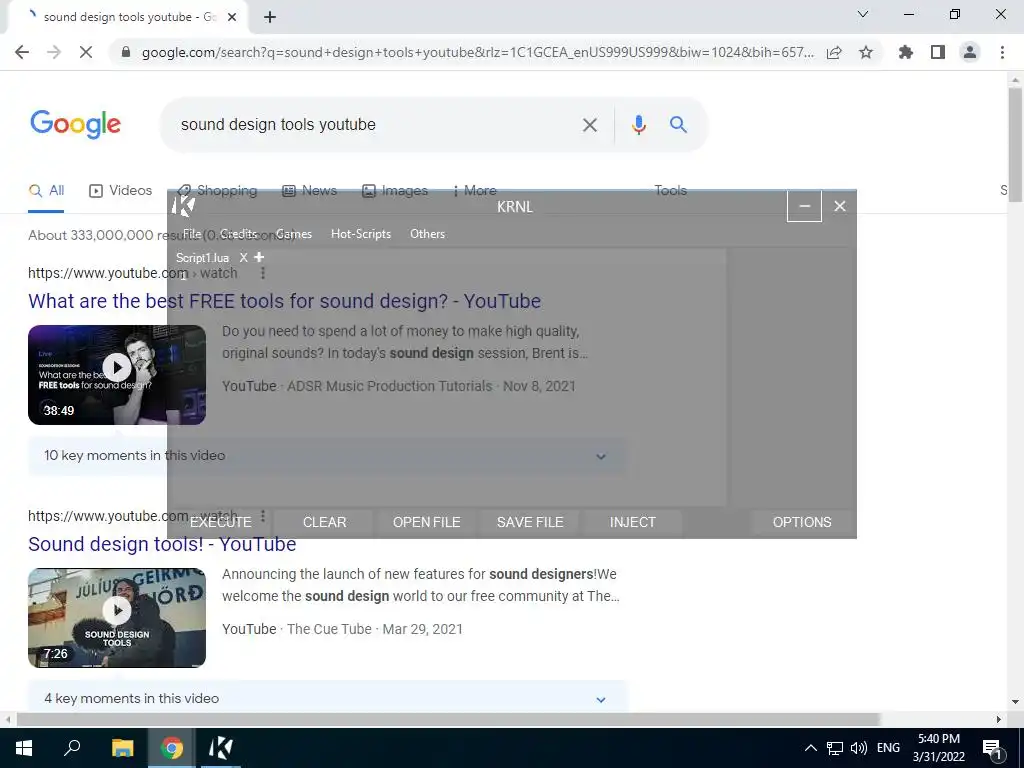Open 'What are the best FREE tools' result
The image size is (1024, 768).
coord(284,301)
